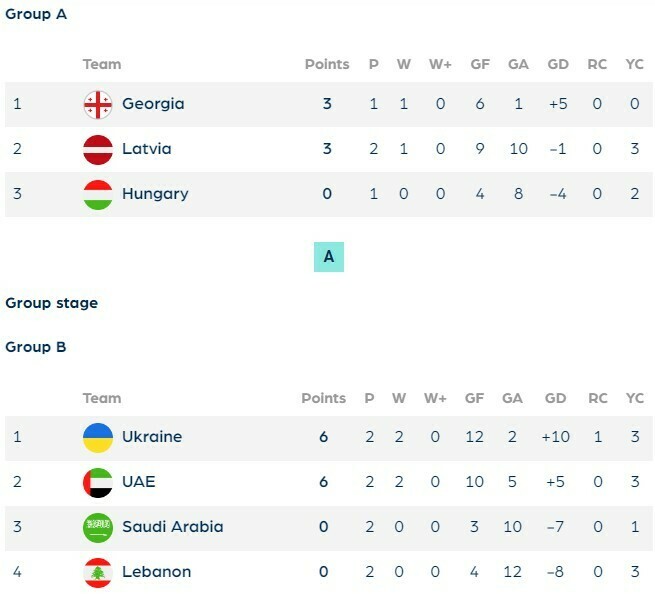Open the Hungary team link
Image resolution: width=655 pixels, height=594 pixels.
point(155,194)
